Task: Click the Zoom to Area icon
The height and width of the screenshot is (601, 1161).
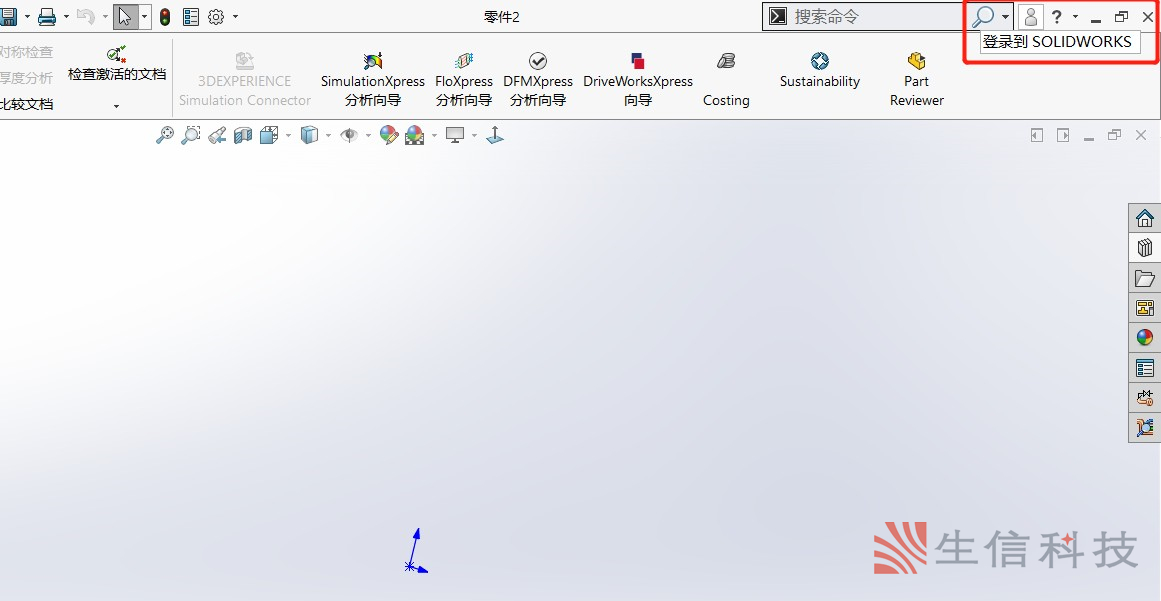Action: (x=190, y=135)
